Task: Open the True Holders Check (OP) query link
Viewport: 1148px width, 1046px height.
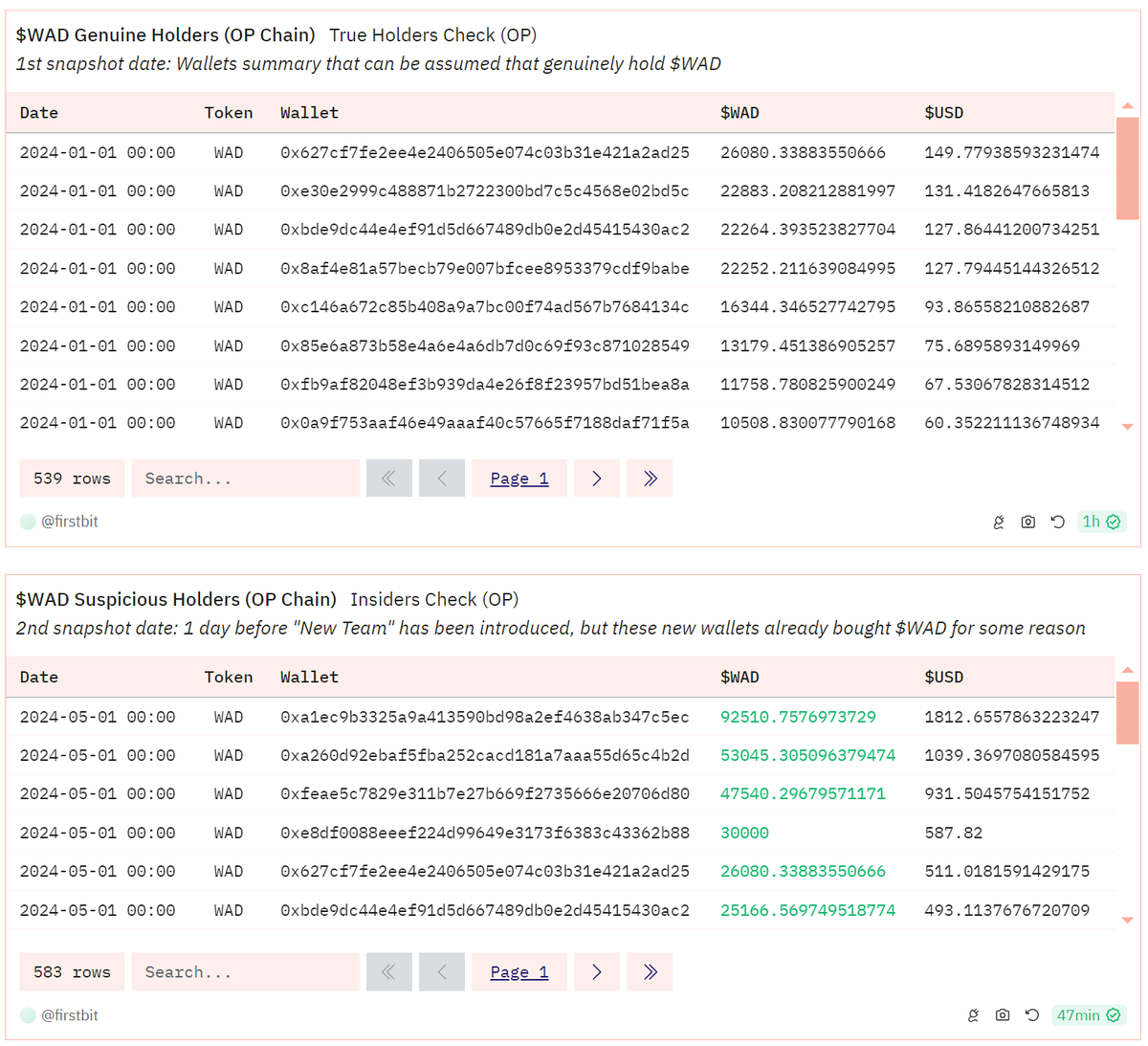Action: click(432, 35)
